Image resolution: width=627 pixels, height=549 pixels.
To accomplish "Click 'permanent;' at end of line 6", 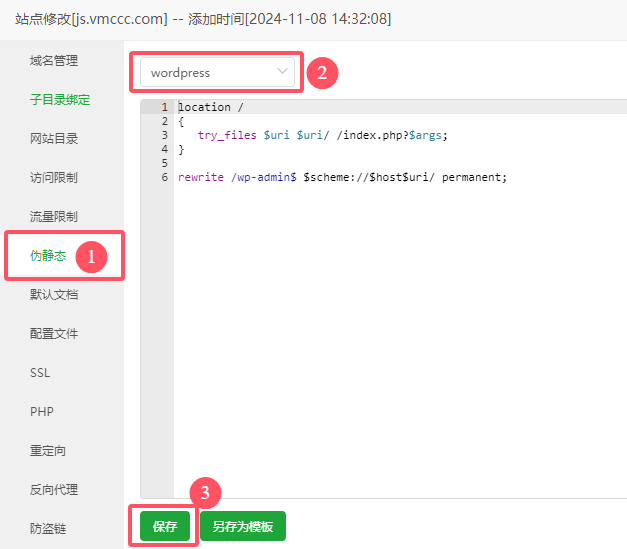I will click(x=474, y=177).
